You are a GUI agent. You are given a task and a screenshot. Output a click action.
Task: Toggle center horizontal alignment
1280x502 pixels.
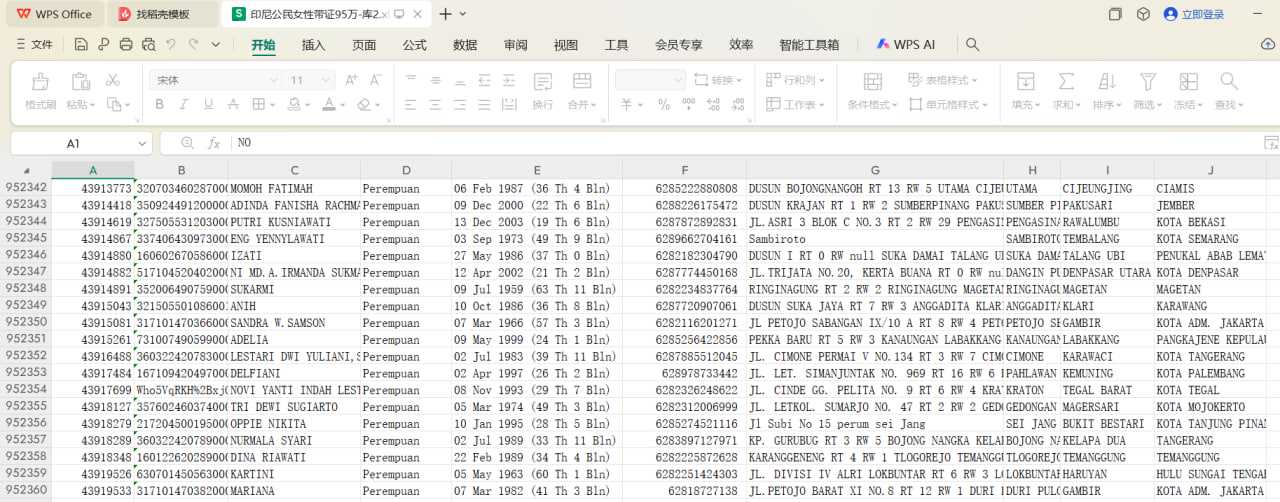pos(435,104)
